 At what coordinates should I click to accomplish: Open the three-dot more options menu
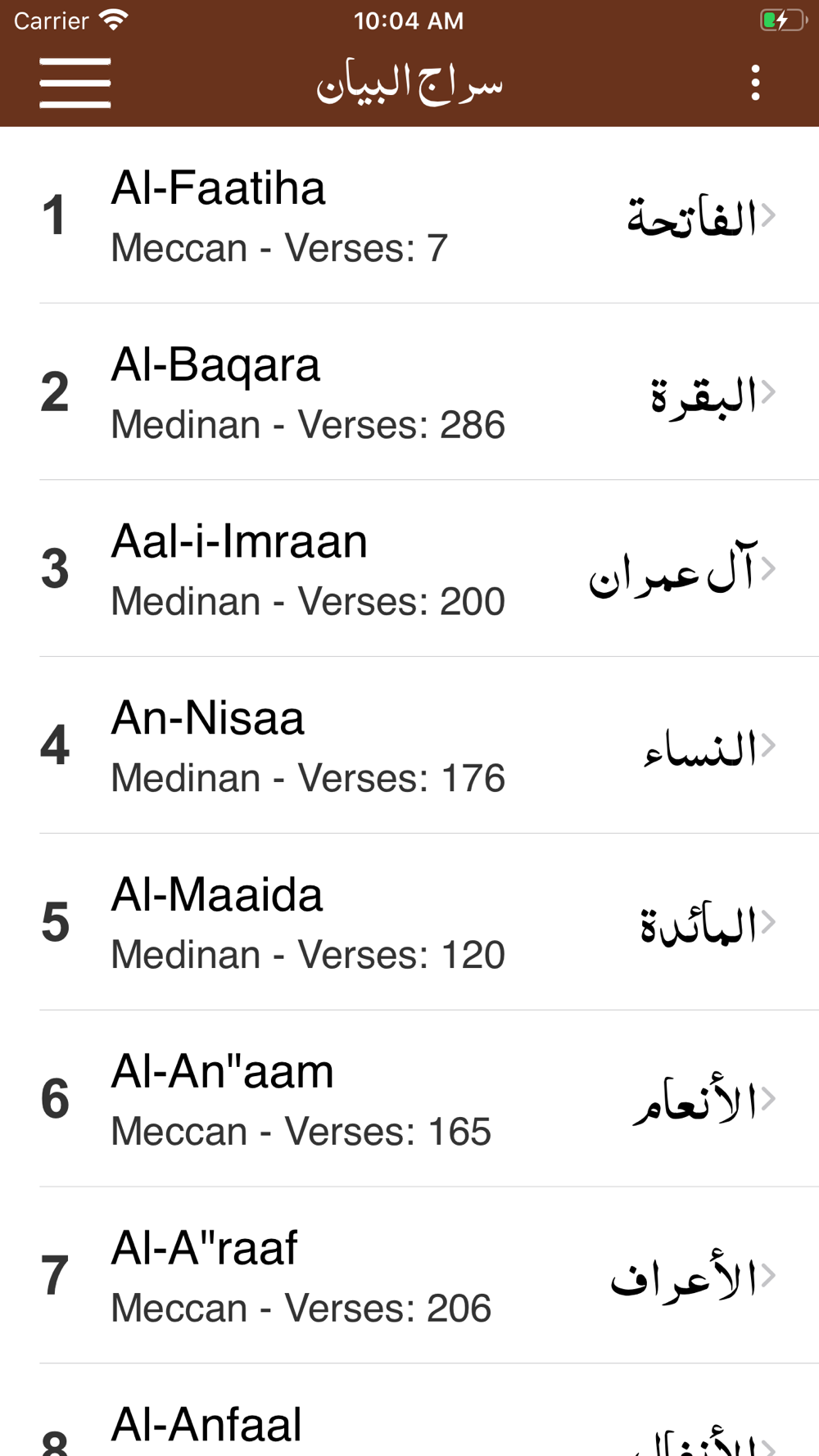pyautogui.click(x=755, y=83)
